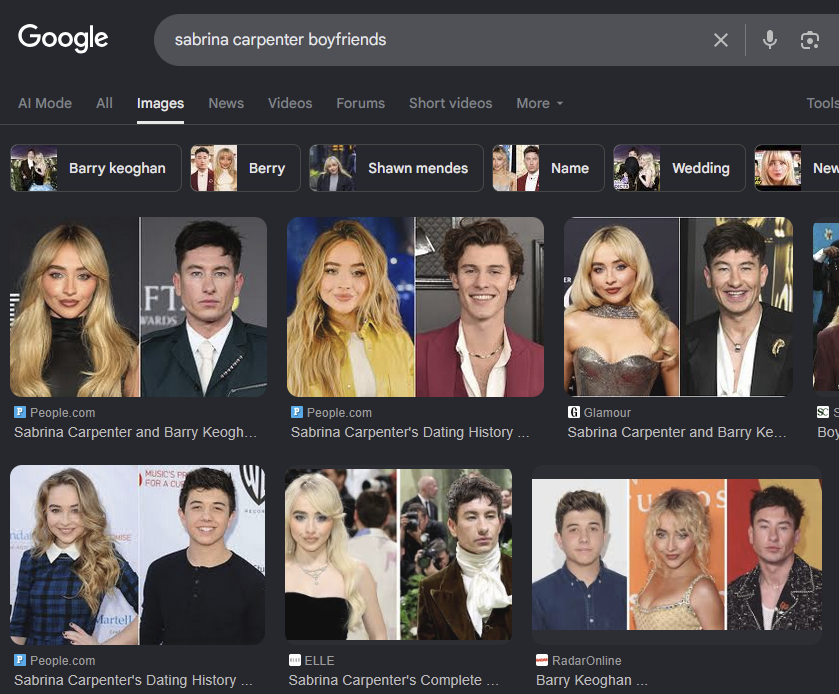Screen dimensions: 839x694
Task: Click the ELLE source name
Action: click(x=319, y=661)
